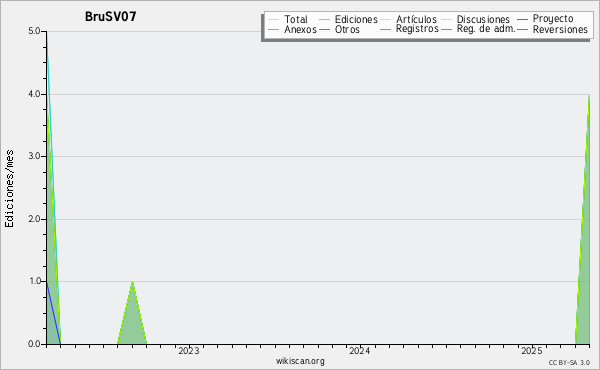
Task: Click the wikiscan.org caption
Action: [x=300, y=361]
